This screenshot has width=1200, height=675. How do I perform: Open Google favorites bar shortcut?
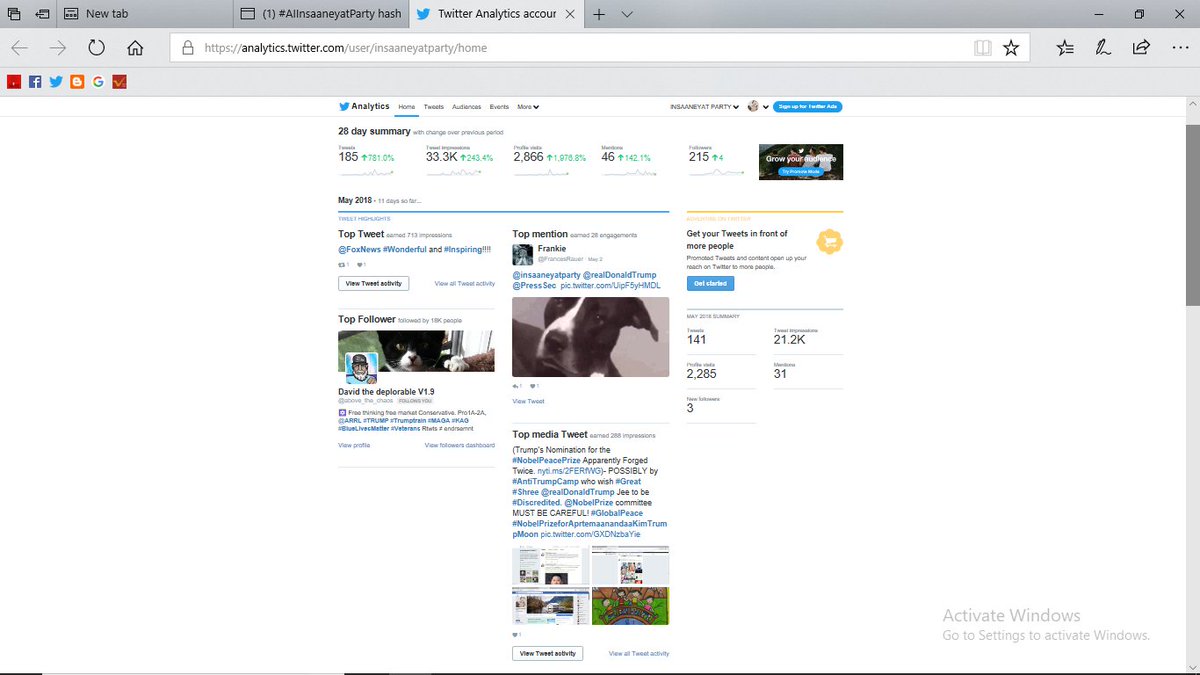tap(98, 82)
